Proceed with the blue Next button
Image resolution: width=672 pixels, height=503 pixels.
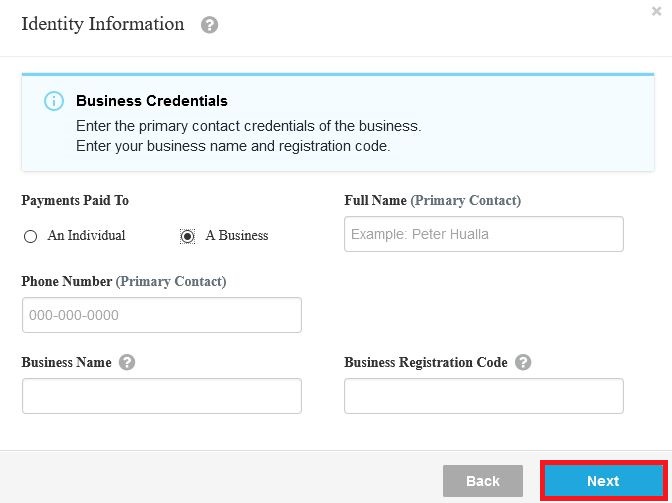coord(603,481)
